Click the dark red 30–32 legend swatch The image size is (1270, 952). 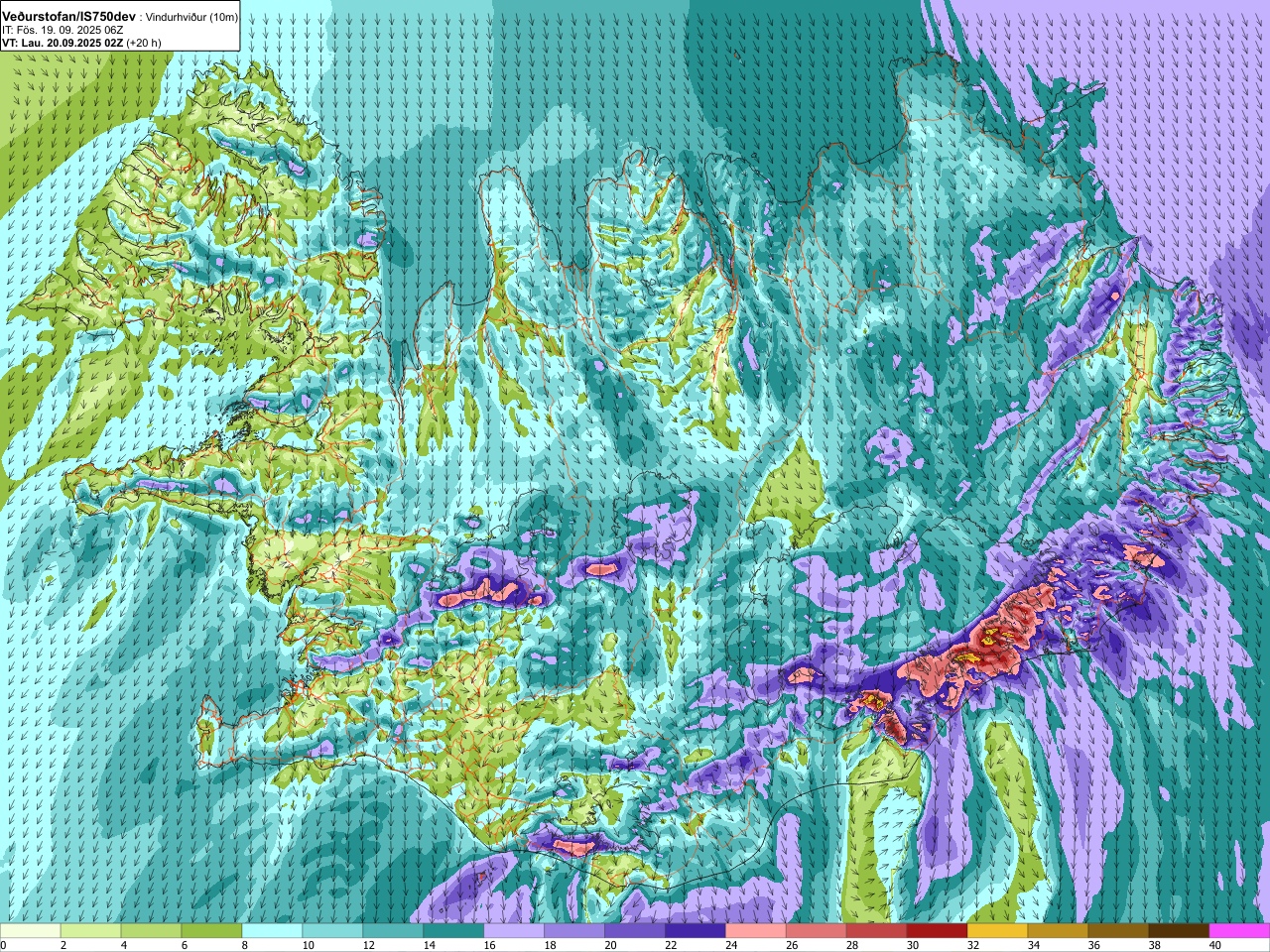(x=938, y=931)
